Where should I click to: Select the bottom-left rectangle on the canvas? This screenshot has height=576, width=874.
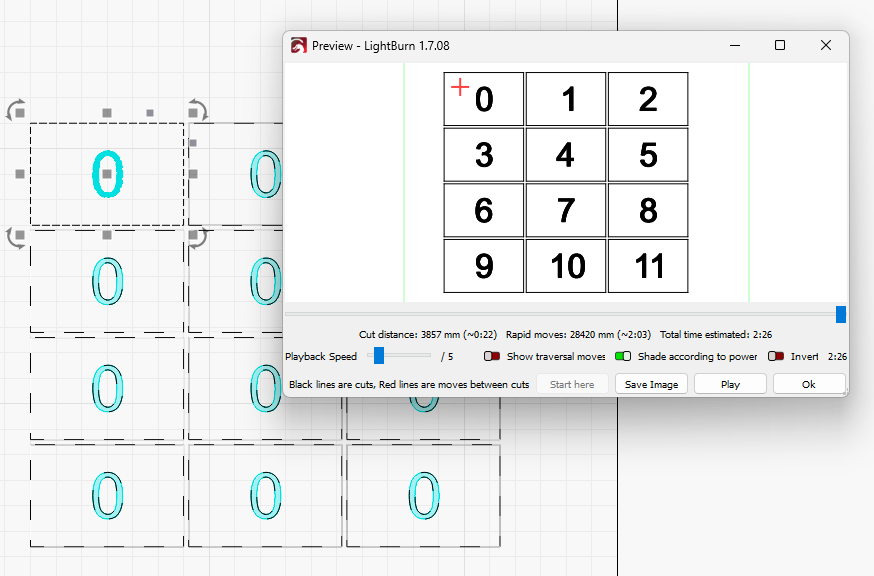[107, 496]
